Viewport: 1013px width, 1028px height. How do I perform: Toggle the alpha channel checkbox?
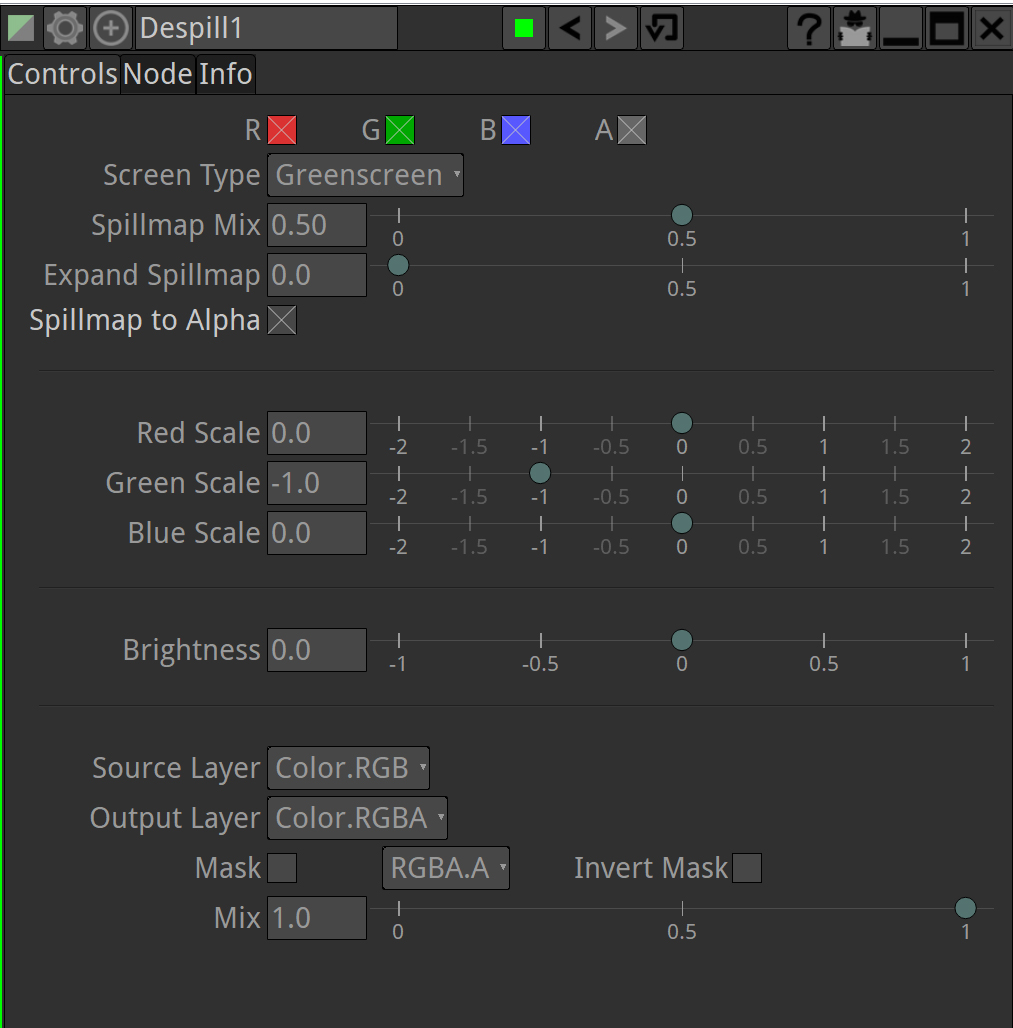coord(632,130)
